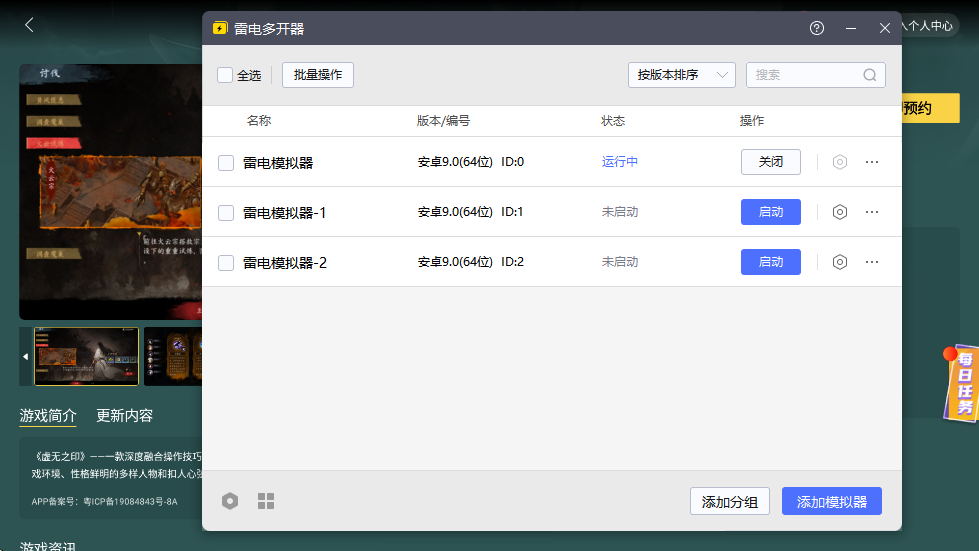Click 批量操作 button
Screen dimensions: 979x551
tap(318, 75)
